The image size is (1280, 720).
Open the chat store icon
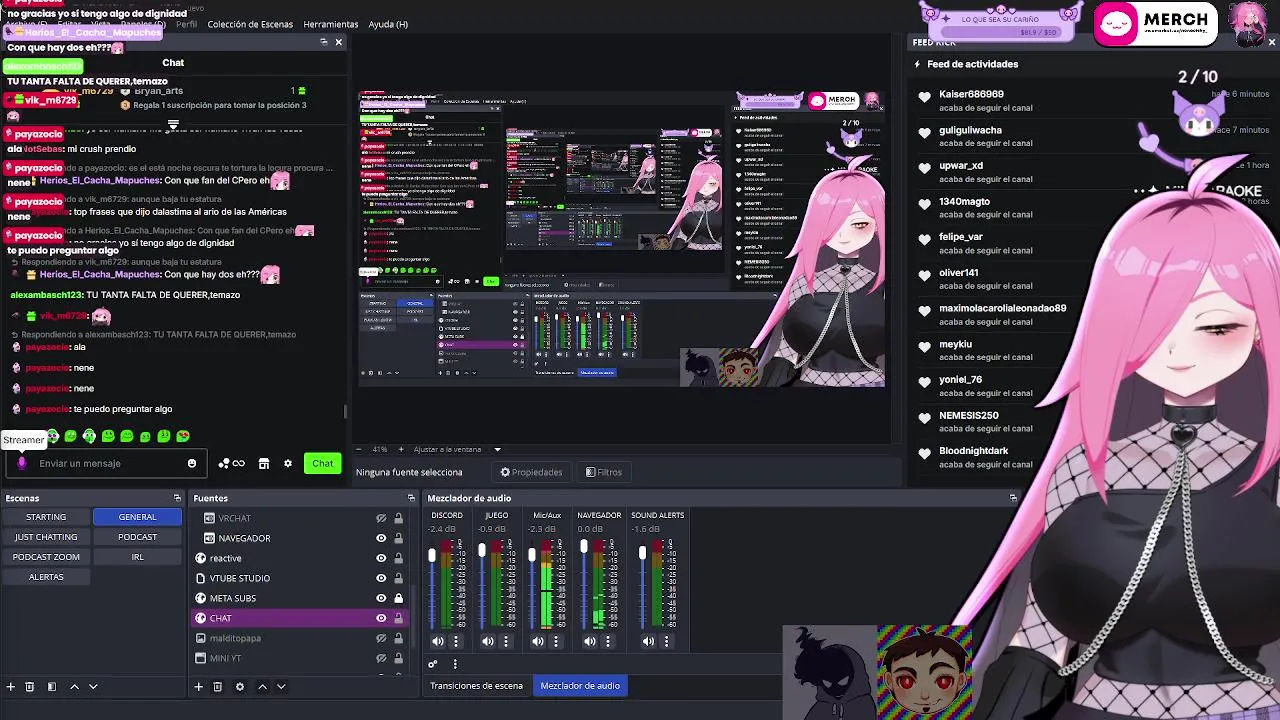pyautogui.click(x=264, y=463)
